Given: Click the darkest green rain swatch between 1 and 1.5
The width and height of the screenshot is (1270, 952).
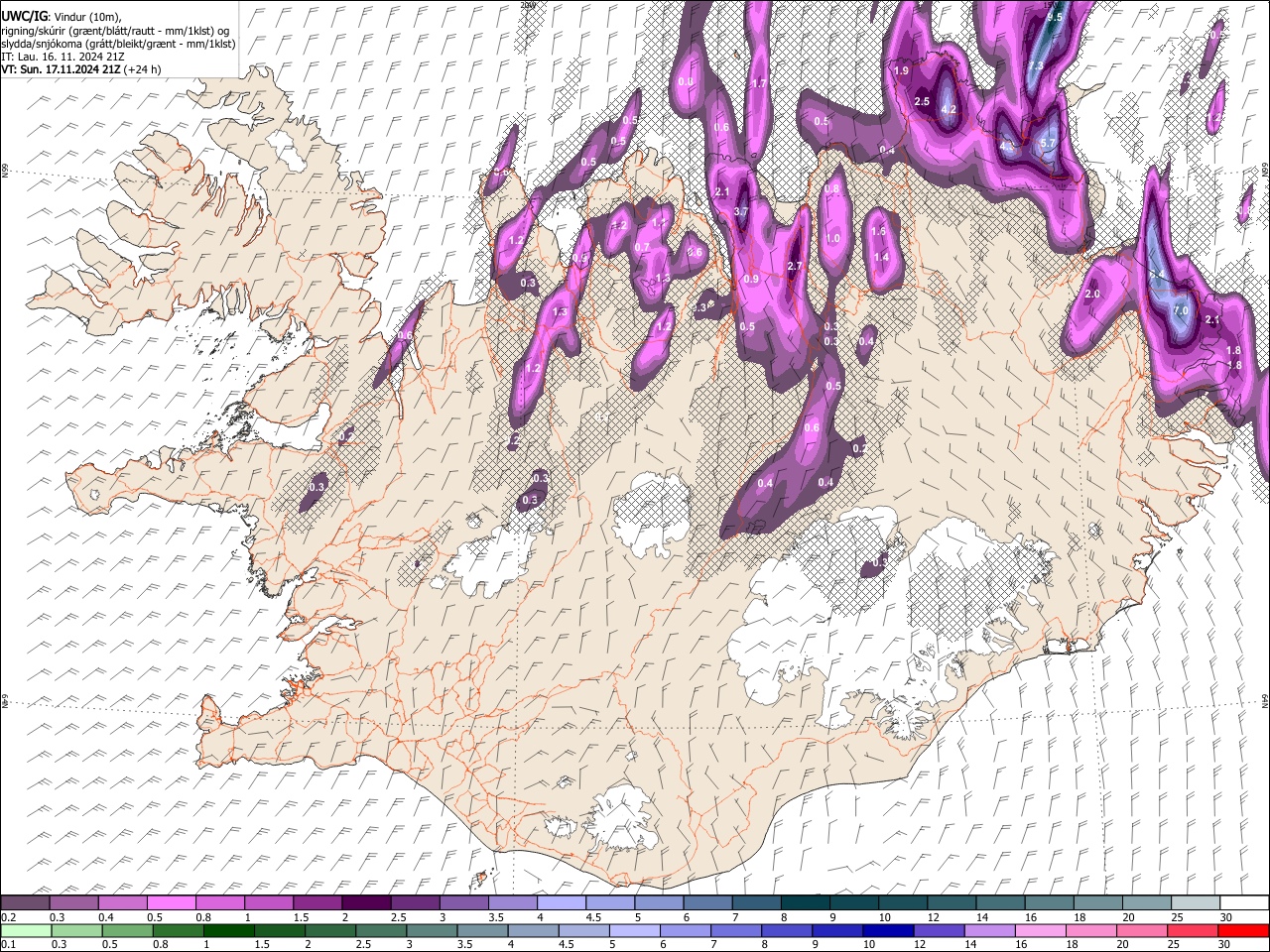Looking at the screenshot, I should coord(229,930).
